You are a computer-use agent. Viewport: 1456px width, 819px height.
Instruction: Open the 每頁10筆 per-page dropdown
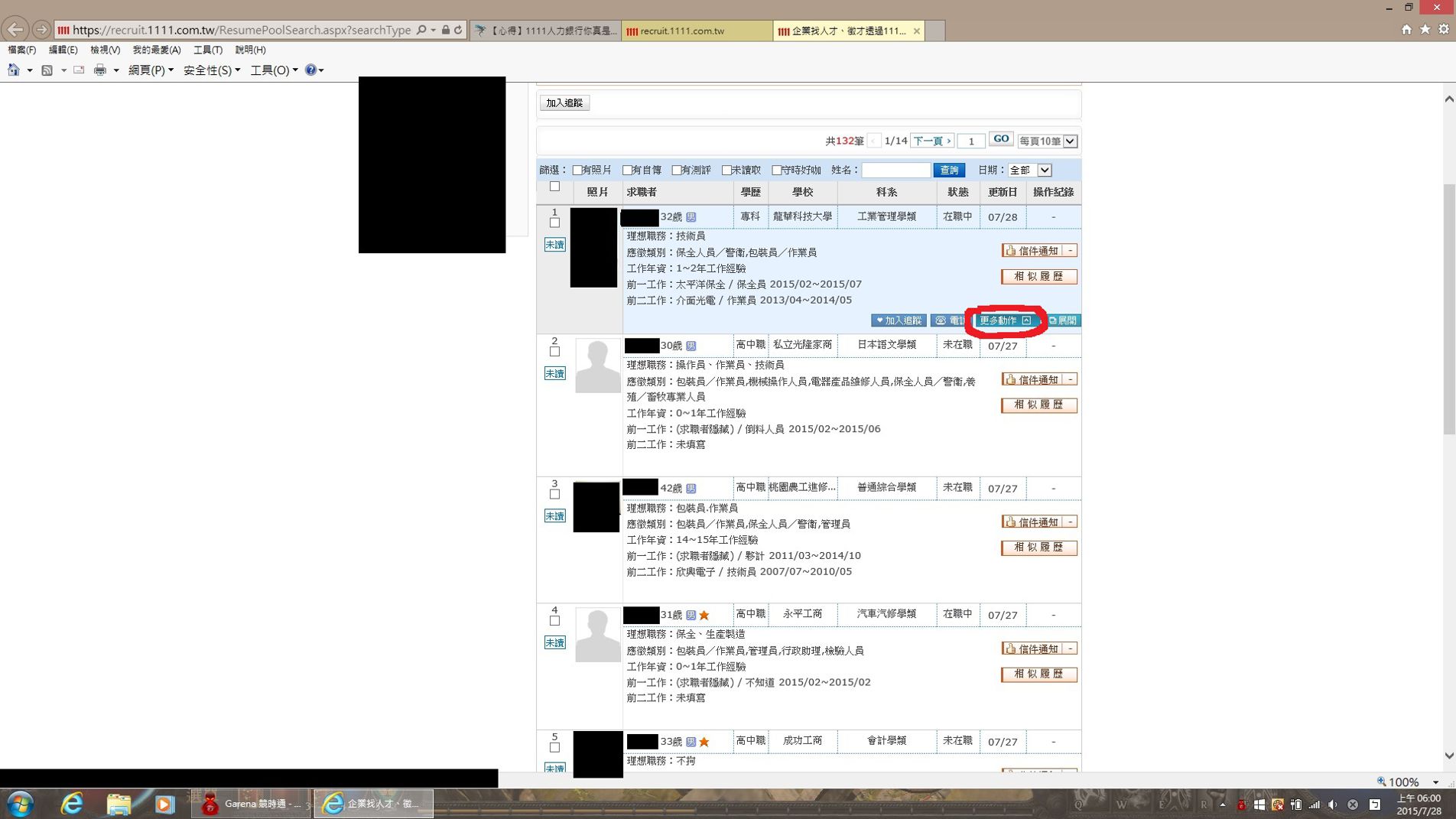coord(1048,141)
